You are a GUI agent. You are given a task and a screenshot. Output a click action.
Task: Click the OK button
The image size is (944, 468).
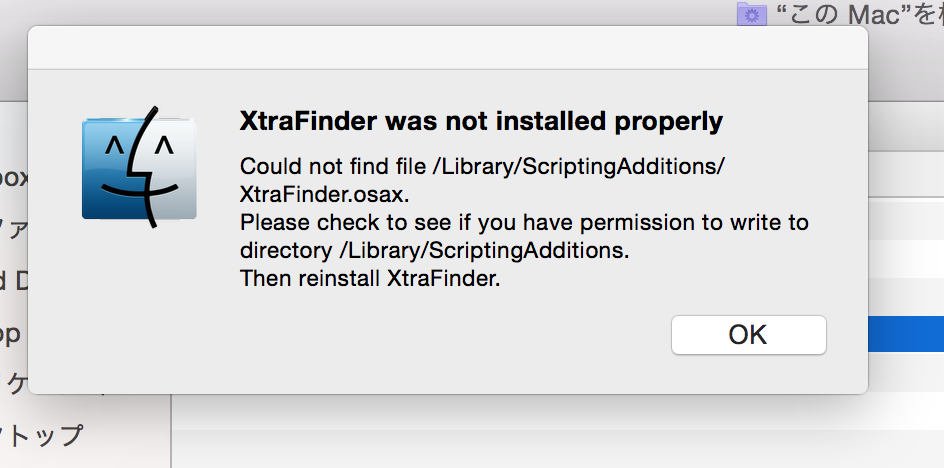pos(748,335)
